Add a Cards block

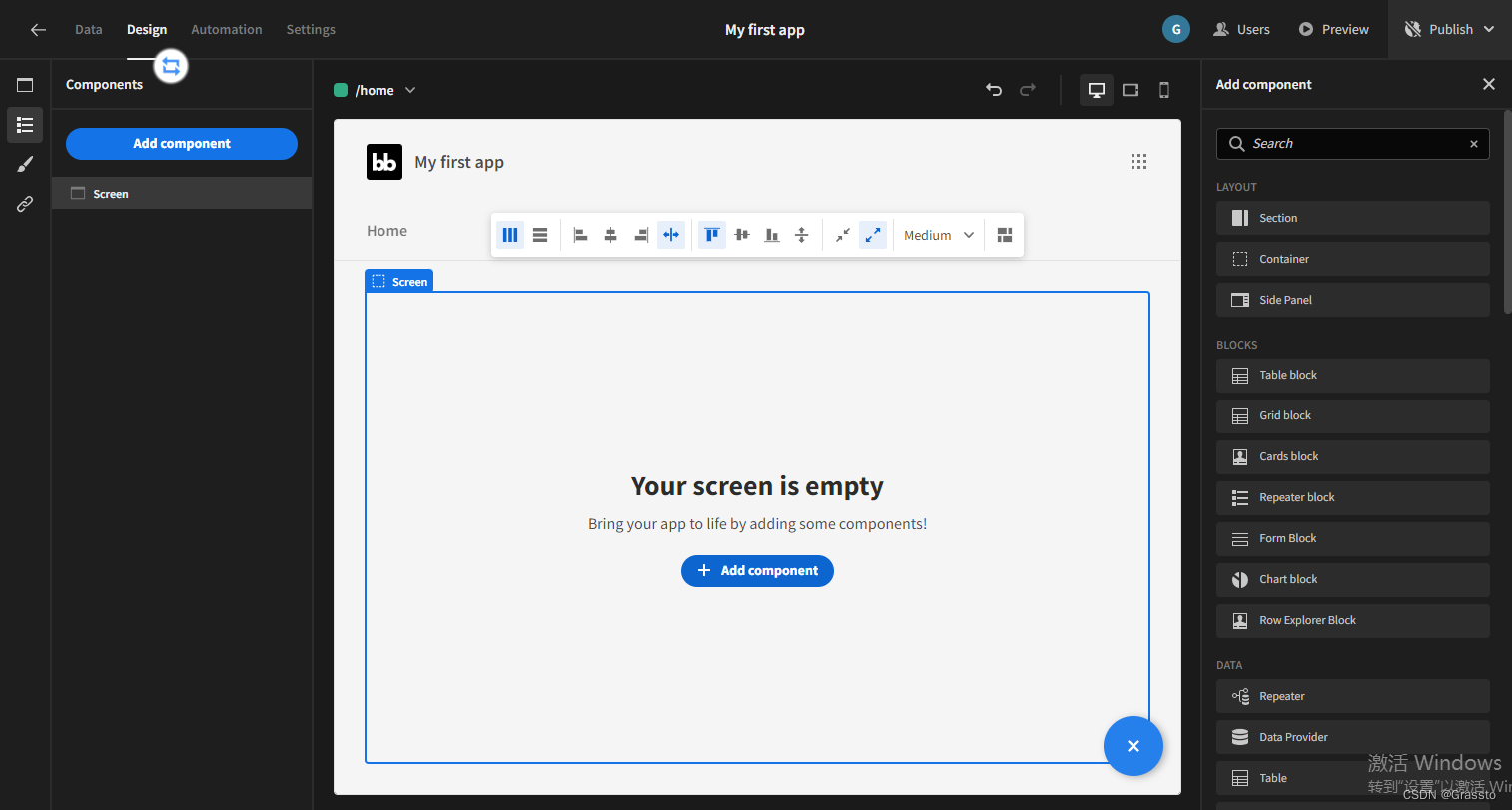click(1353, 457)
